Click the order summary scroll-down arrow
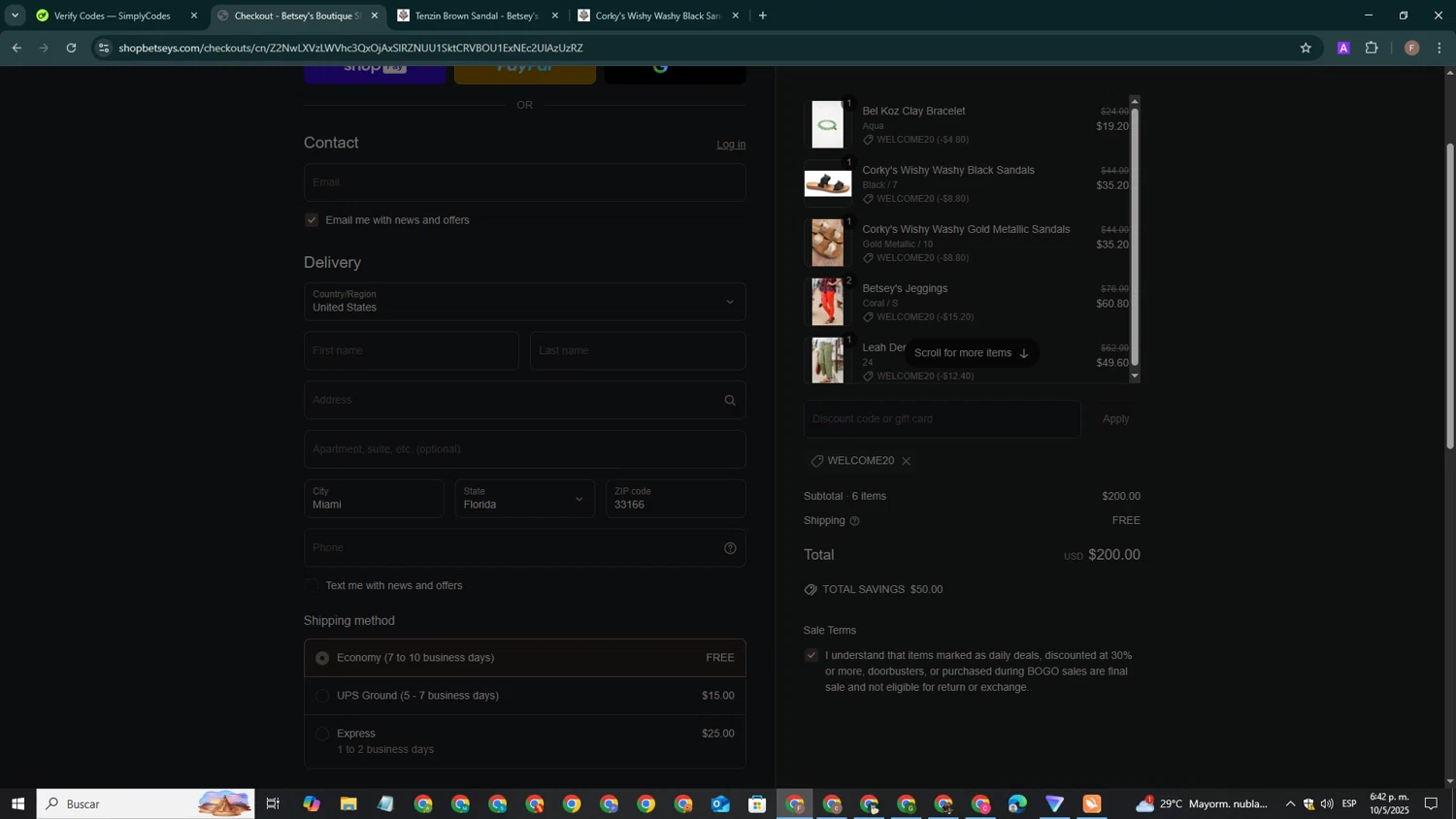 pos(1135,377)
